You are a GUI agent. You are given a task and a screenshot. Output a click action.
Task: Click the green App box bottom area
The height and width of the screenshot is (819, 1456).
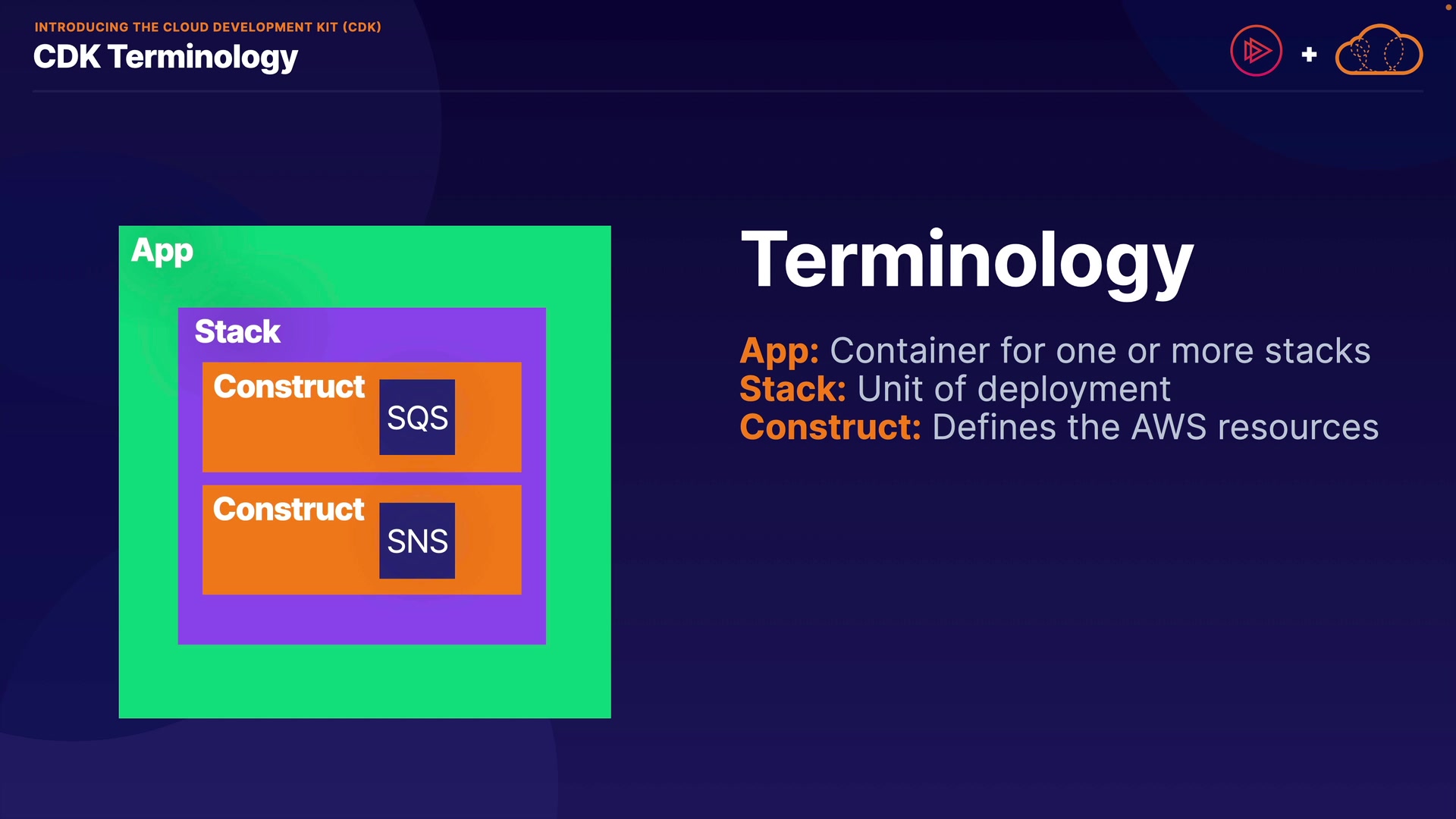click(x=364, y=680)
